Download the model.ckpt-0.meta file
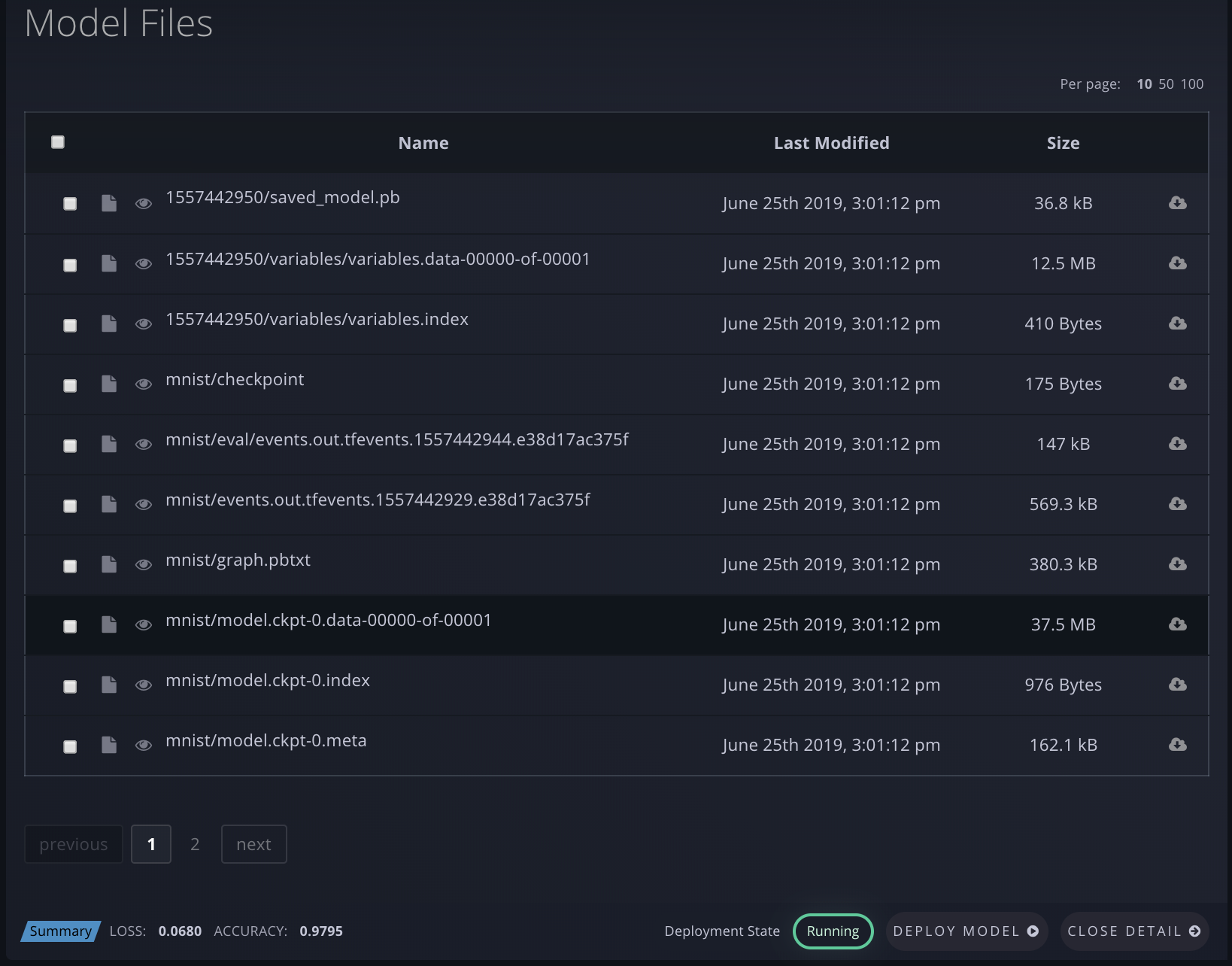This screenshot has width=1232, height=966. (x=1178, y=745)
